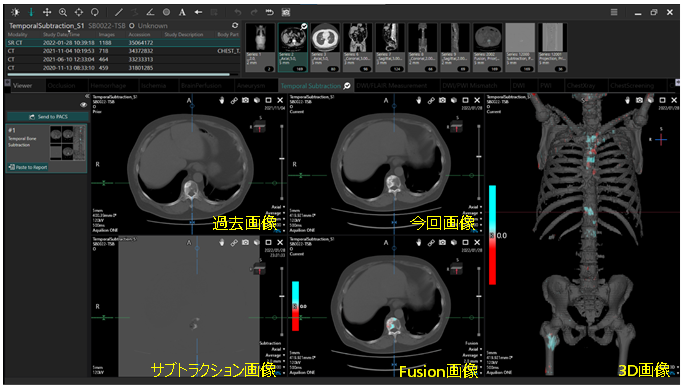Viewport: 698px width, 392px height.
Task: Toggle link icon in current image pane
Action: (430, 101)
